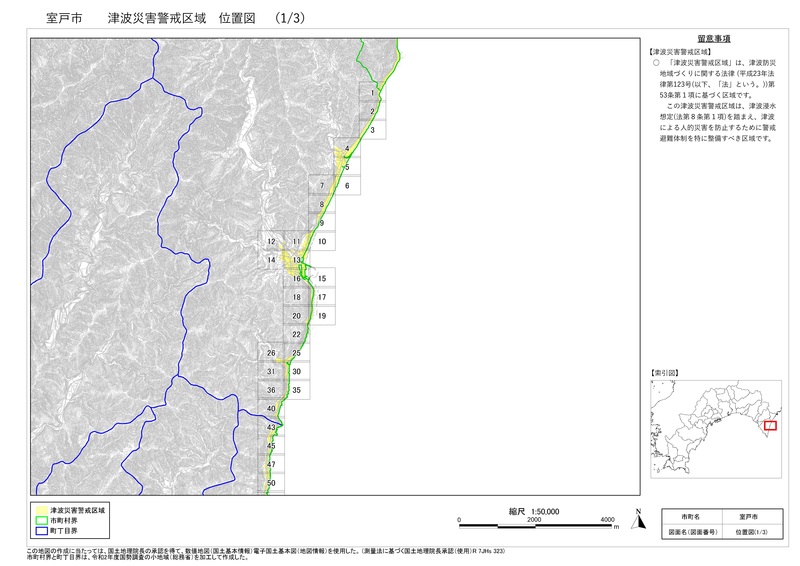Select map grid cell number 50

pos(271,484)
